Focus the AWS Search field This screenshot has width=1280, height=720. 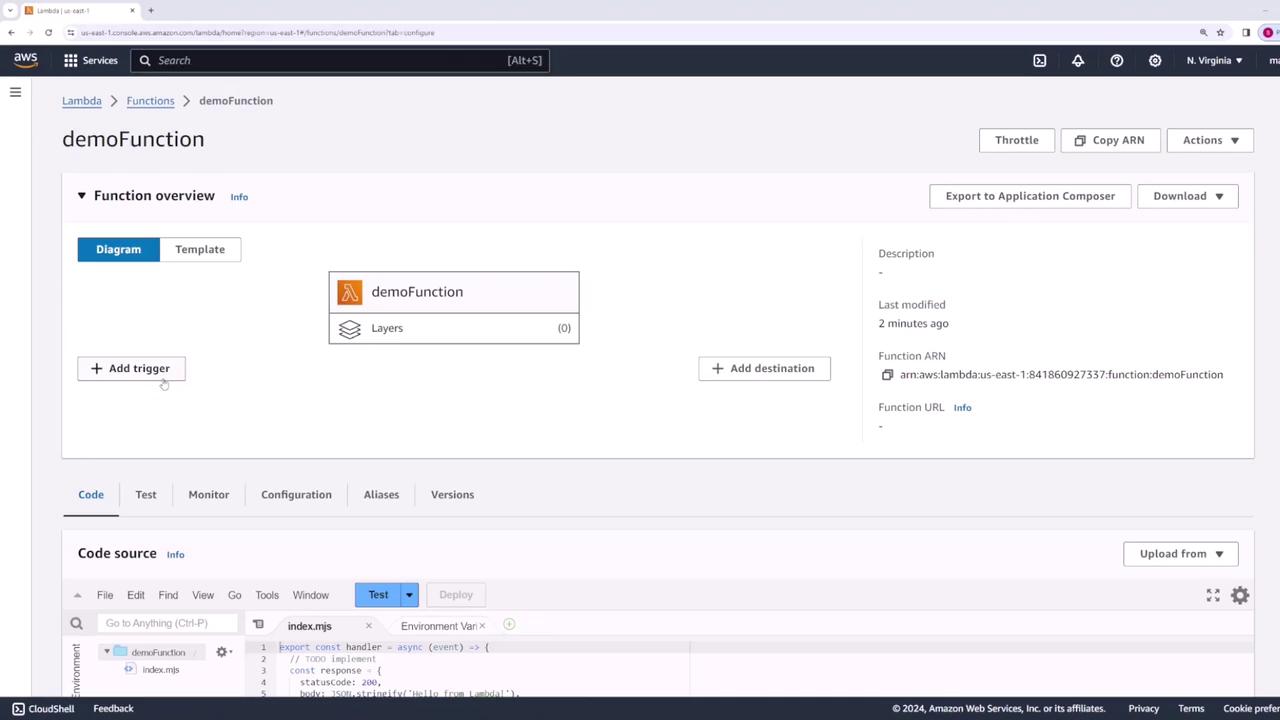[339, 60]
